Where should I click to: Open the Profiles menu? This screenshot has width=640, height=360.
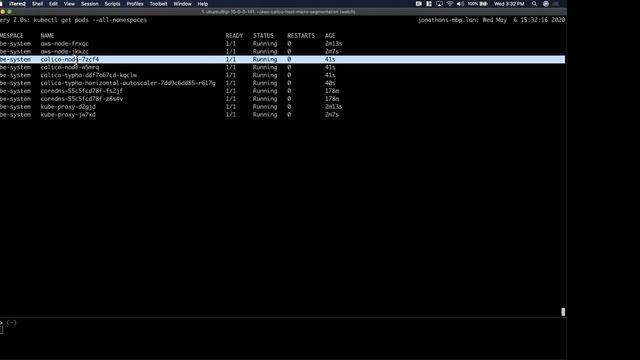click(135, 4)
